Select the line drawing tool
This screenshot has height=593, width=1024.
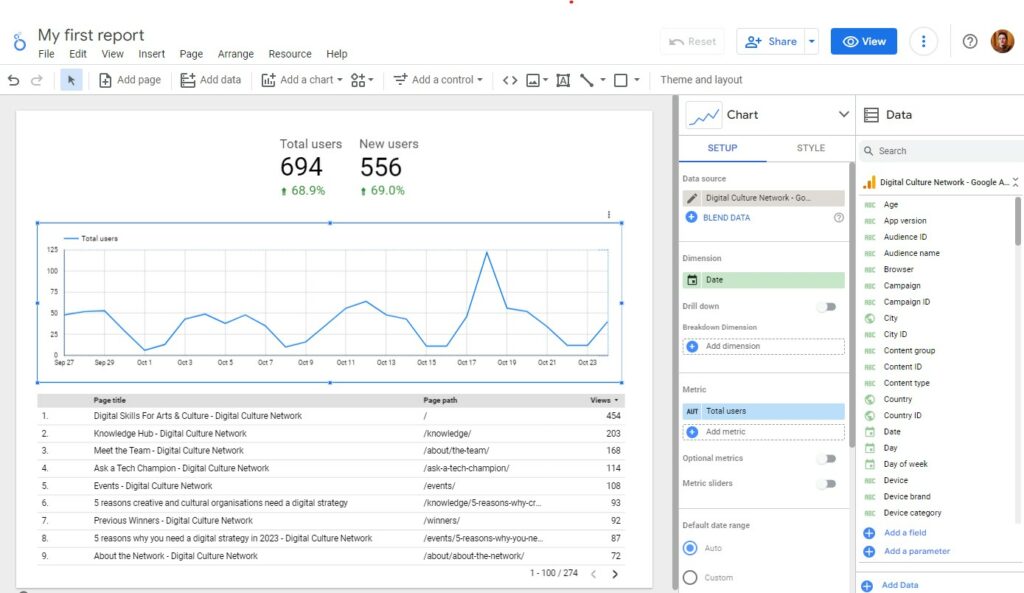pos(589,79)
